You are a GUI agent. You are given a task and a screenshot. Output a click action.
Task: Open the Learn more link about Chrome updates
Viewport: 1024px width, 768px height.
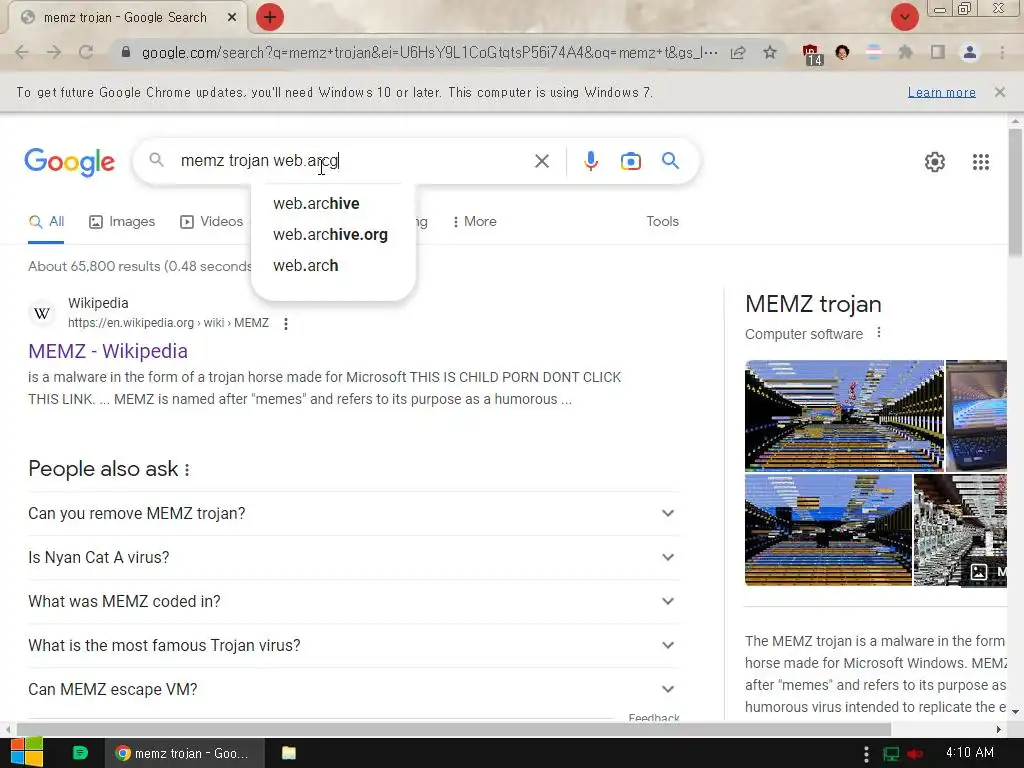tap(942, 92)
